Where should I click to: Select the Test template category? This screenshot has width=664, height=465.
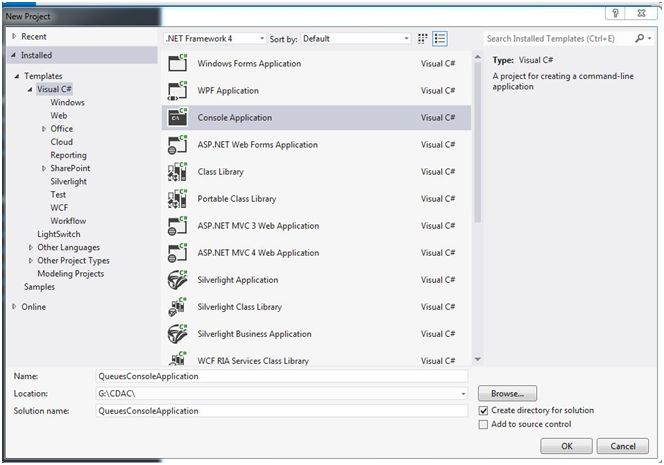58,194
